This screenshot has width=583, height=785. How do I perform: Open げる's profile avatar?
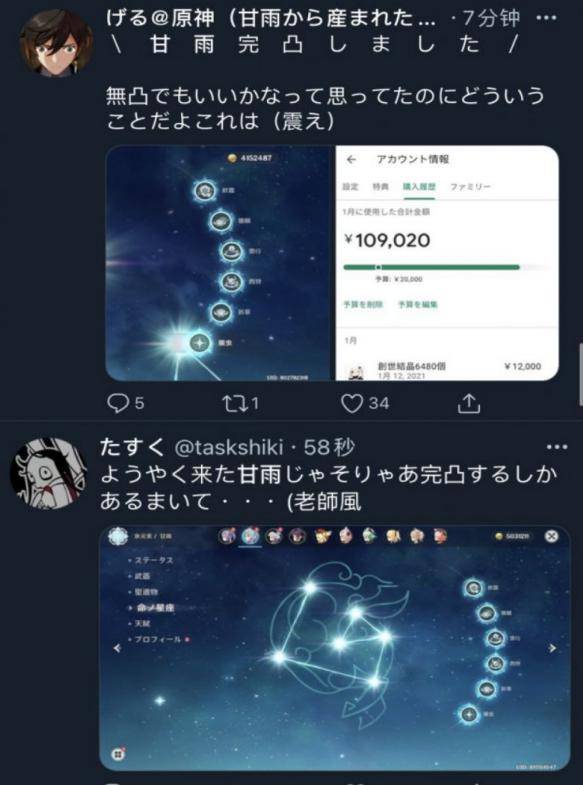(x=56, y=44)
